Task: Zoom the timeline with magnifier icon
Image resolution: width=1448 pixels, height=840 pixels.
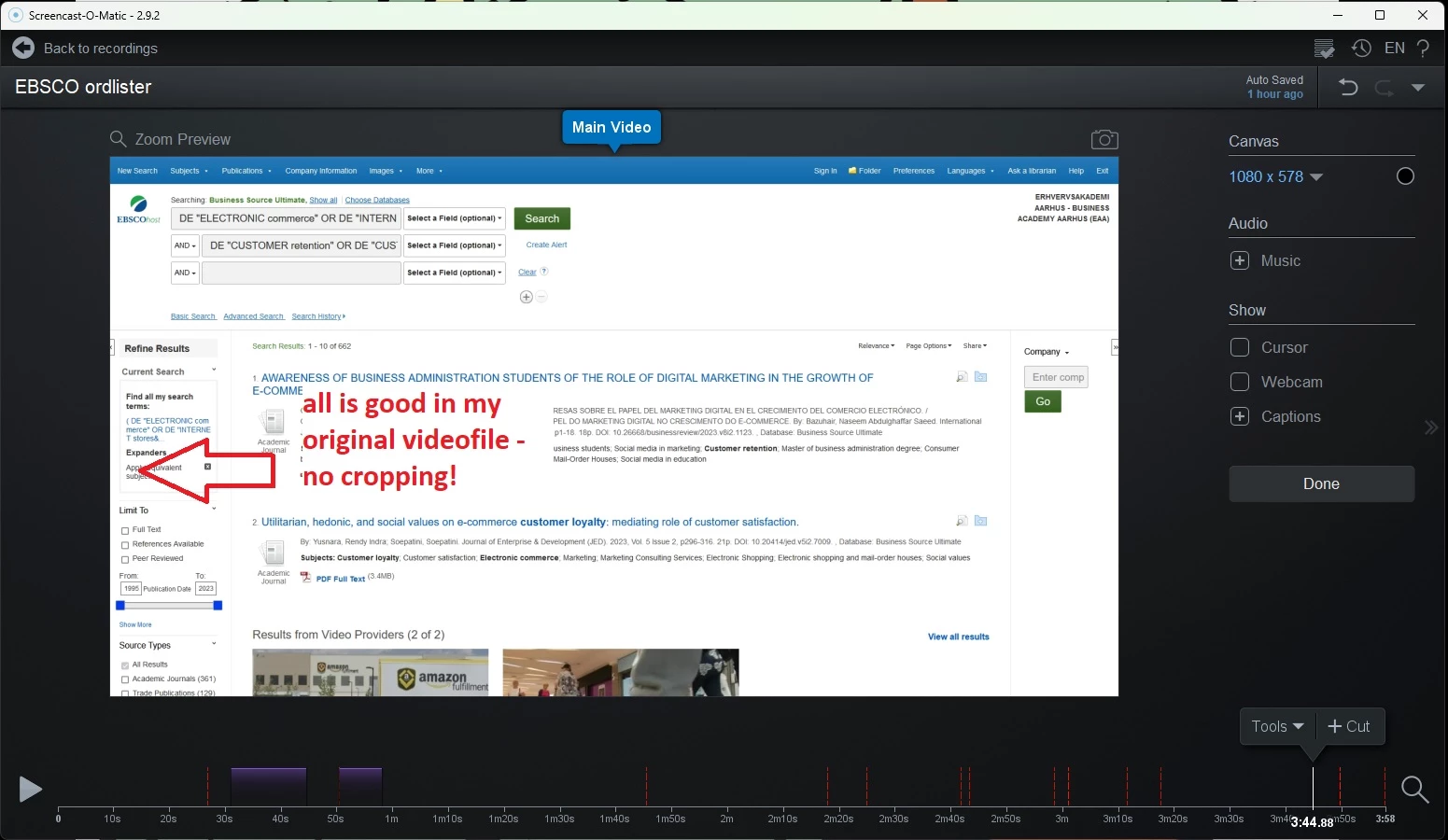Action: pyautogui.click(x=1415, y=790)
